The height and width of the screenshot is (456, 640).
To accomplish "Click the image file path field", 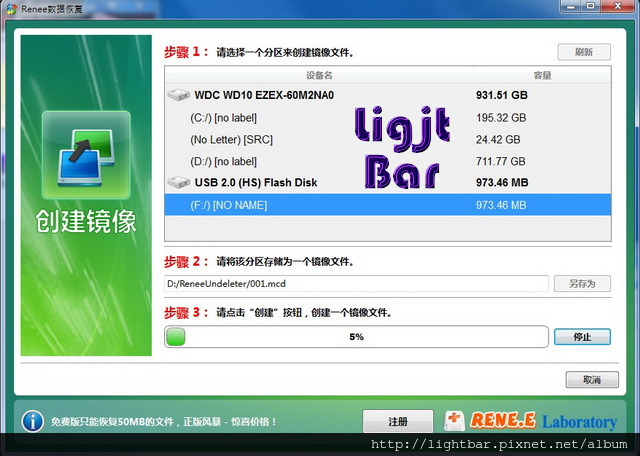I will pos(356,284).
